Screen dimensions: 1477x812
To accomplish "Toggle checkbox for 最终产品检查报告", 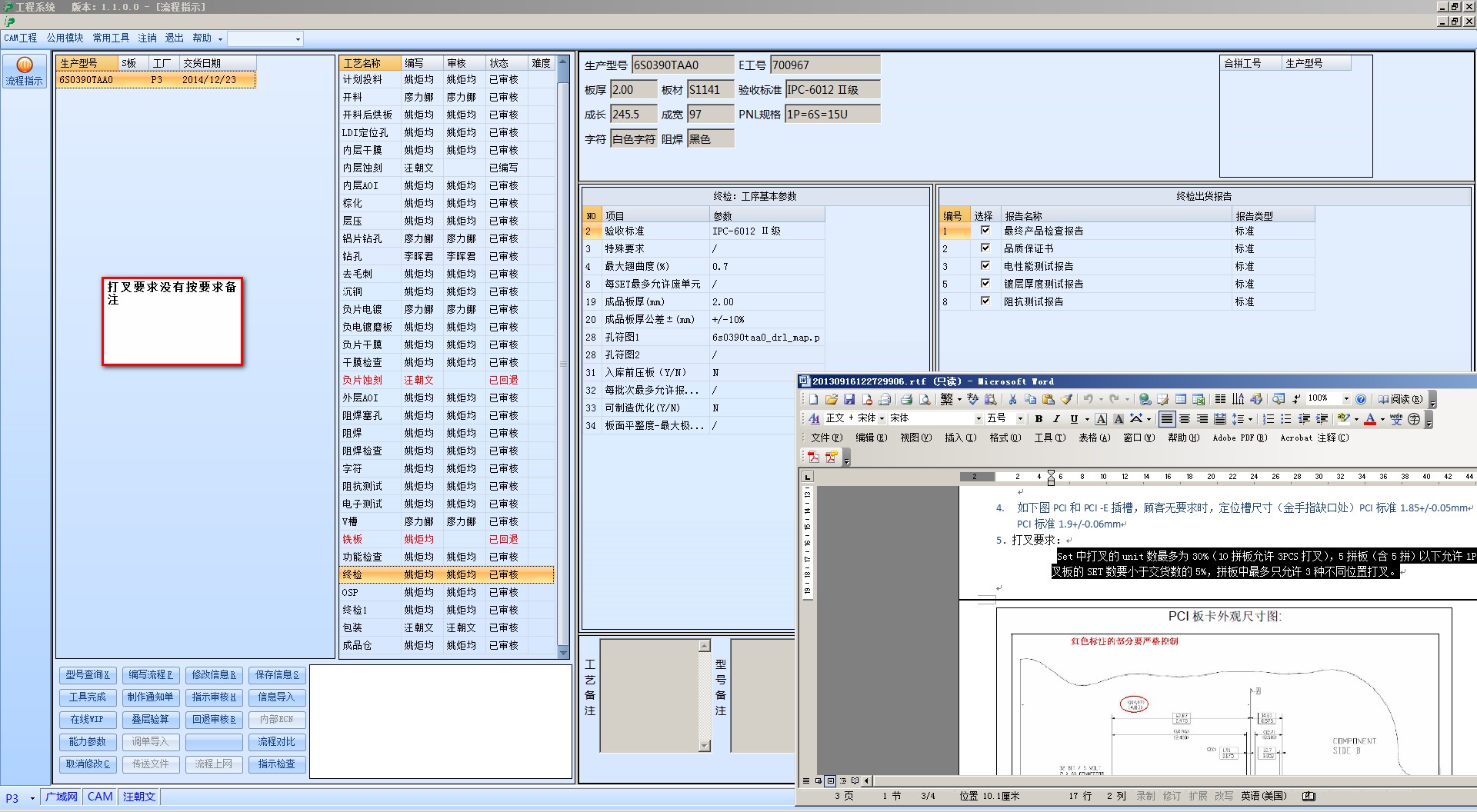I will tap(985, 231).
